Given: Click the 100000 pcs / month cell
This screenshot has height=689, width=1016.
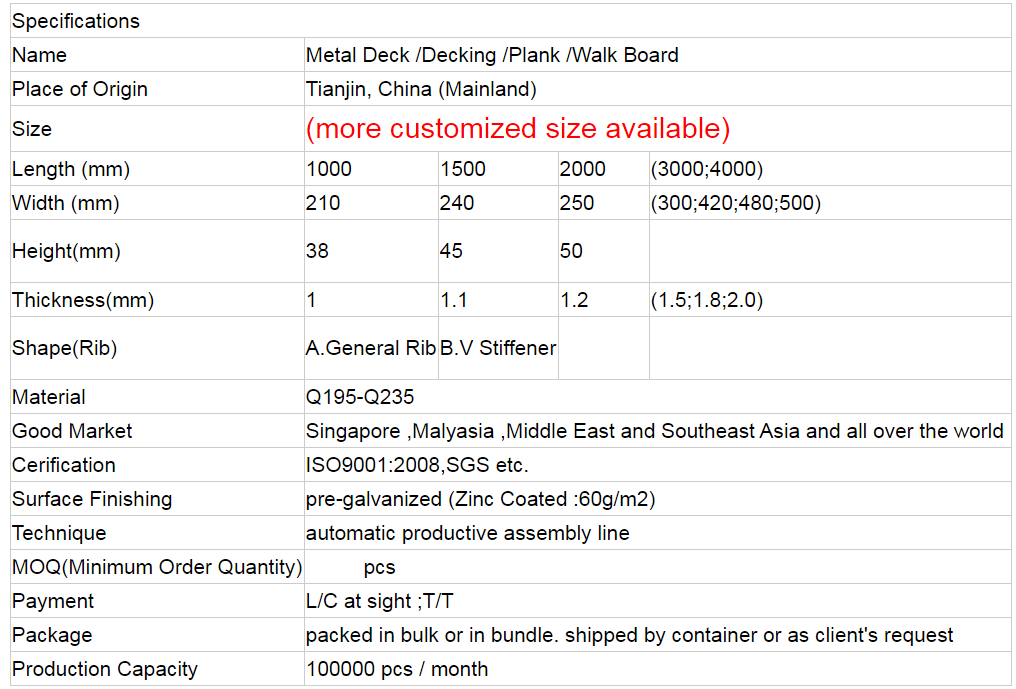Looking at the screenshot, I should (x=397, y=669).
